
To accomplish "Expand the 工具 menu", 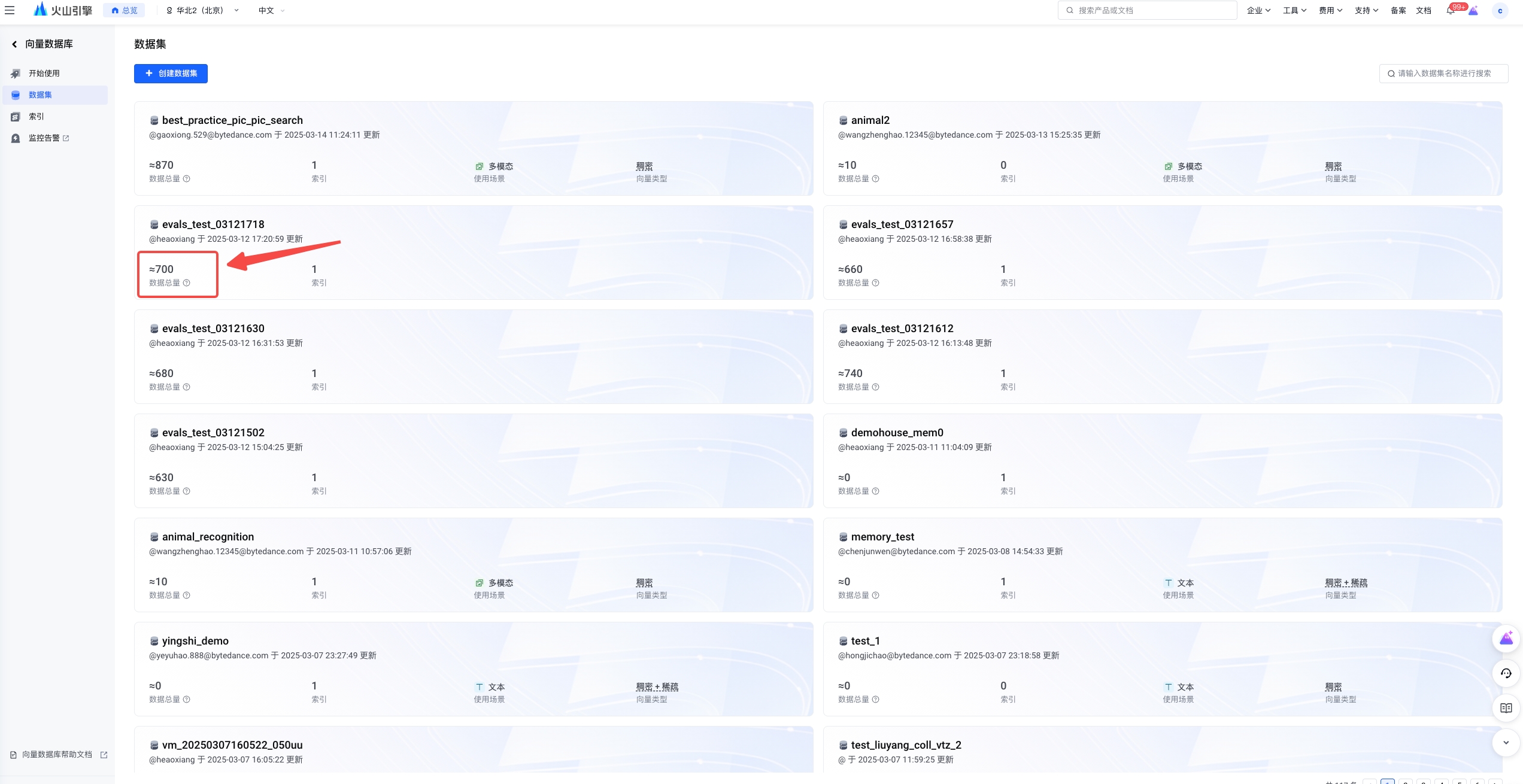I will coord(1294,10).
